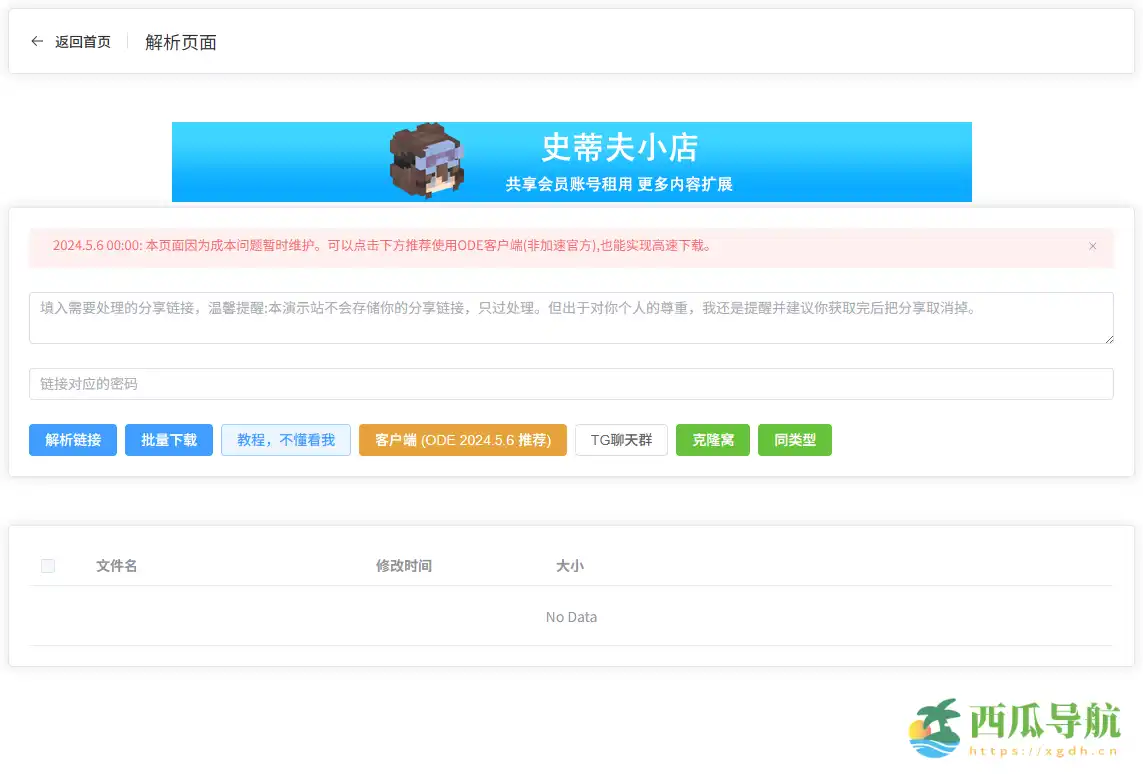This screenshot has width=1143, height=774.
Task: Click the 返回首页 link
Action: click(83, 42)
